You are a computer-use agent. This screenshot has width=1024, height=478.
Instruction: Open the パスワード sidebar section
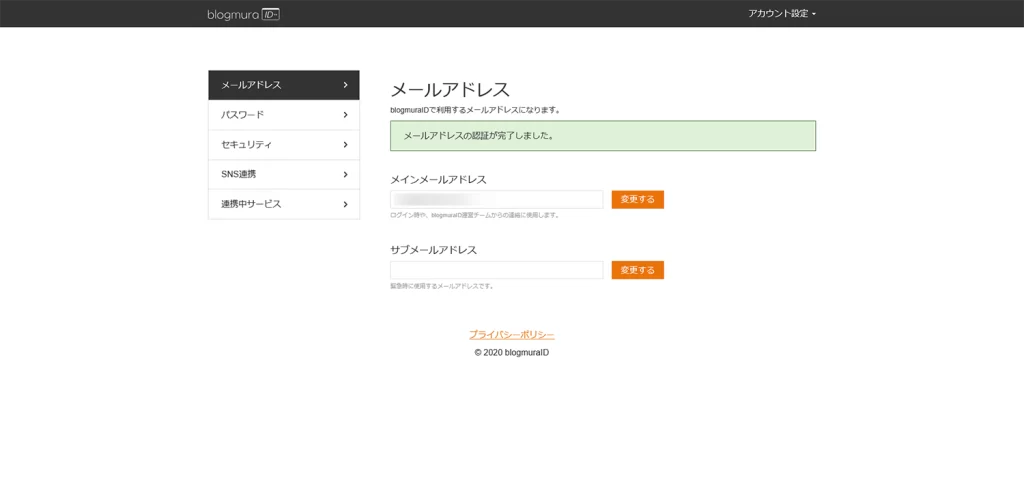tap(243, 115)
